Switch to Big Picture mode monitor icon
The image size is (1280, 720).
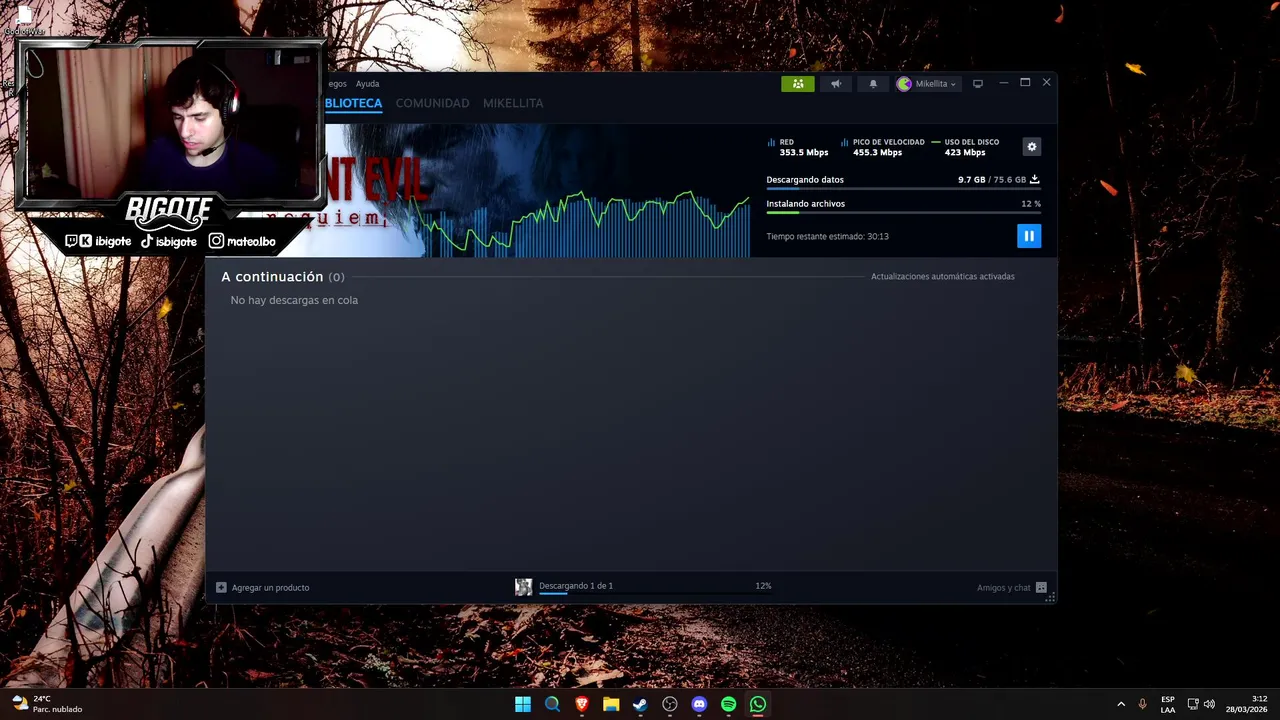point(978,84)
